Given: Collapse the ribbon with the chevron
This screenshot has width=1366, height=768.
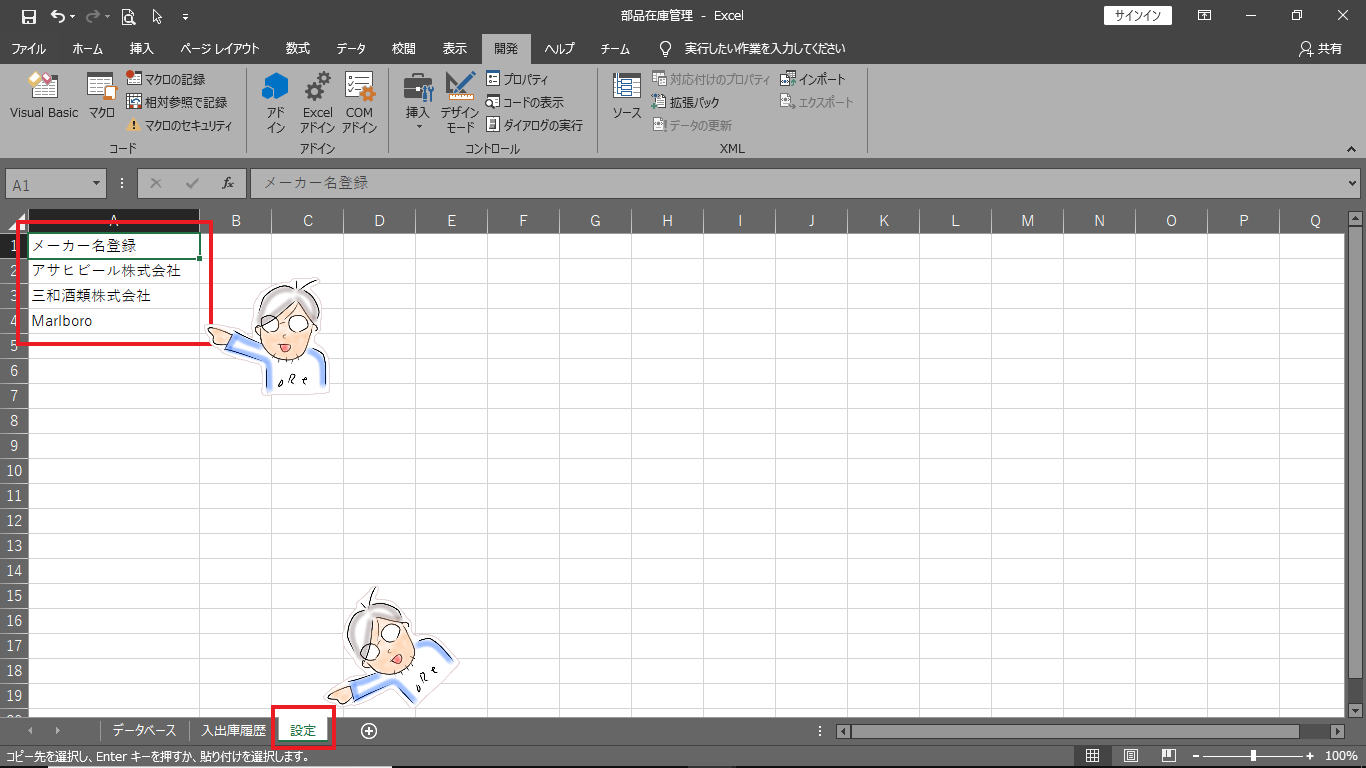Looking at the screenshot, I should pos(1350,148).
